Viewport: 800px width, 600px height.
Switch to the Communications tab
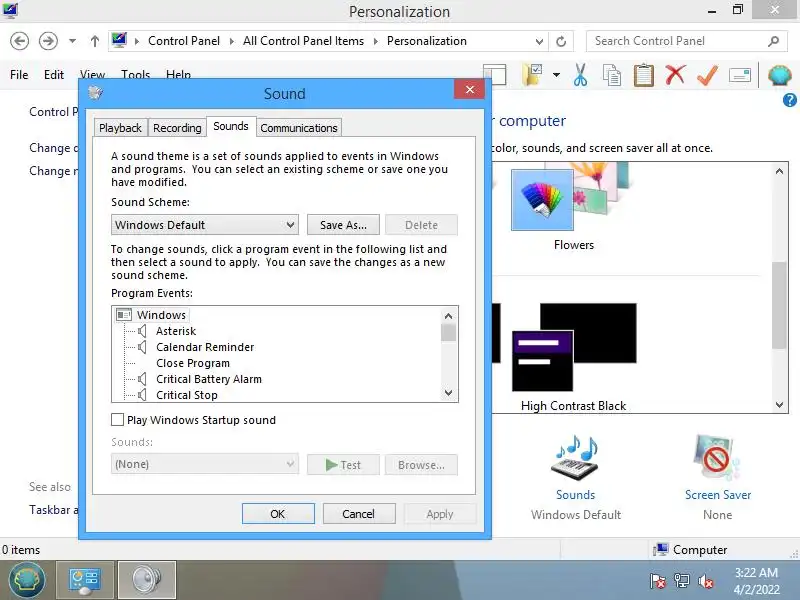(x=298, y=128)
